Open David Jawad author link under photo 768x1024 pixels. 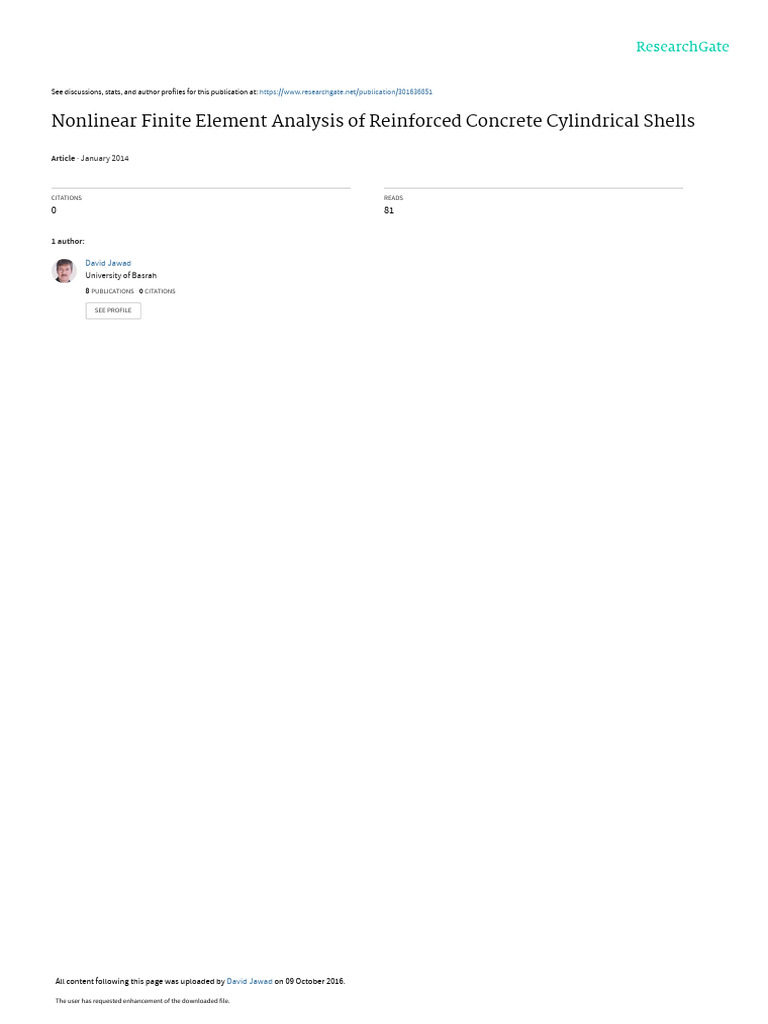[108, 263]
